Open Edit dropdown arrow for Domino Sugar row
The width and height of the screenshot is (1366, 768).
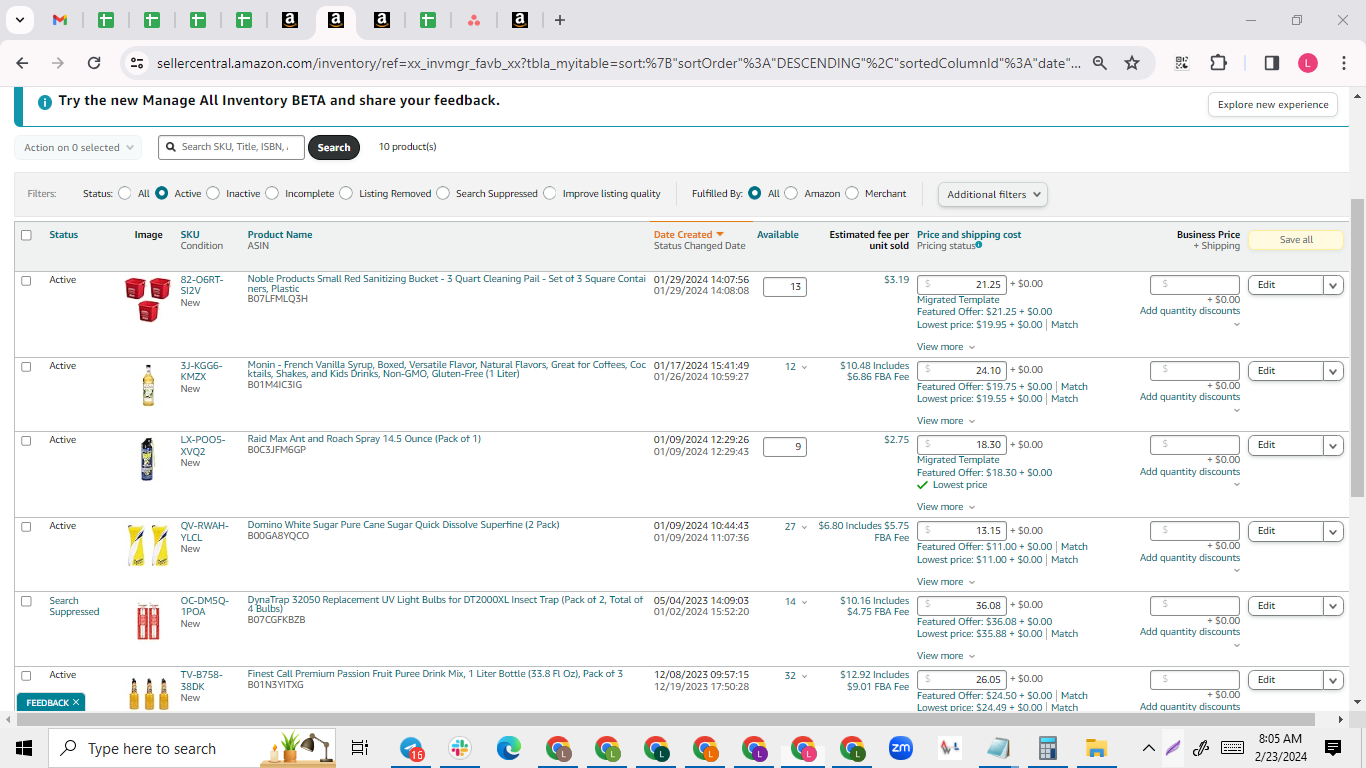click(1333, 531)
